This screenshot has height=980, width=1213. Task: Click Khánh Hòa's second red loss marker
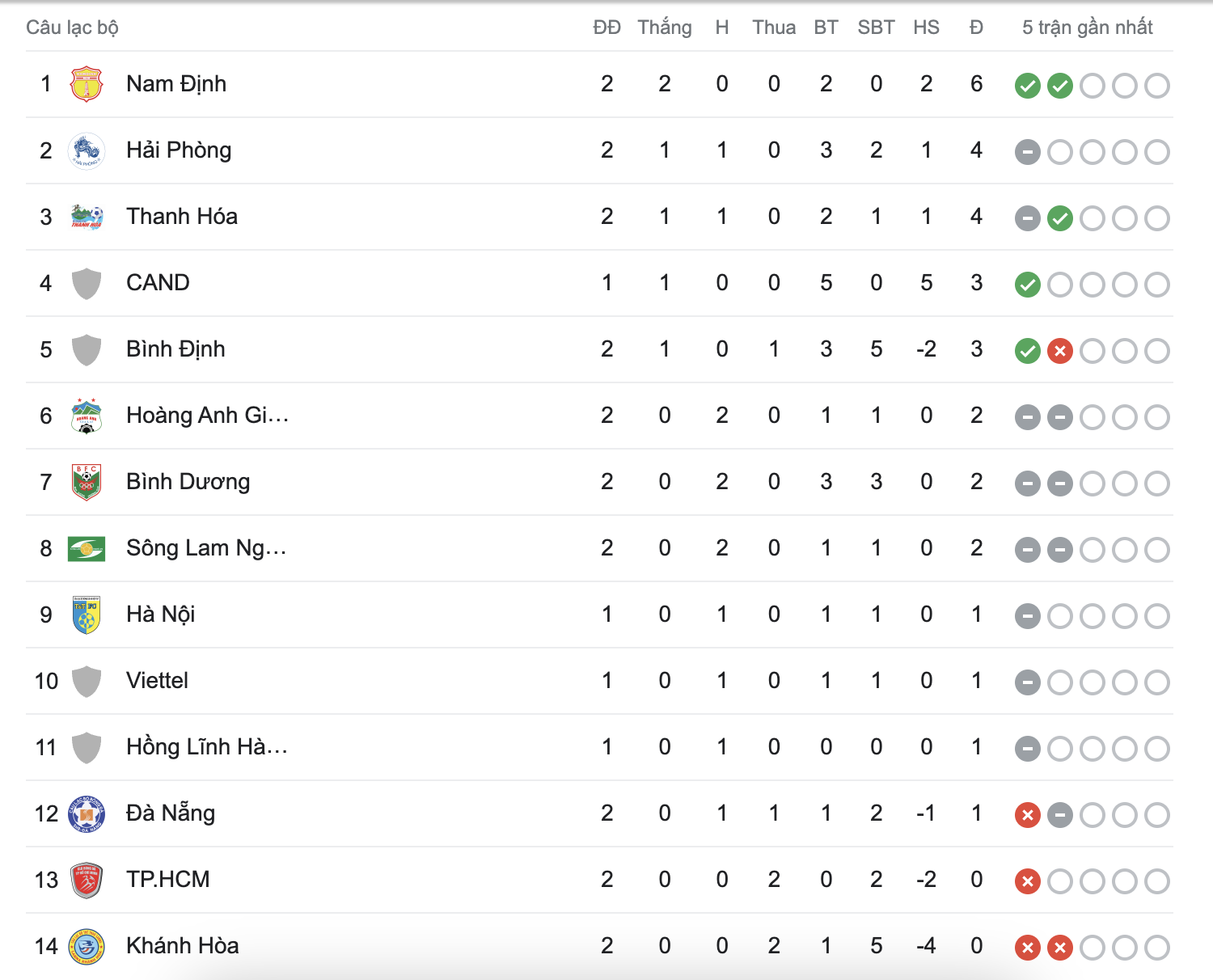click(1060, 946)
